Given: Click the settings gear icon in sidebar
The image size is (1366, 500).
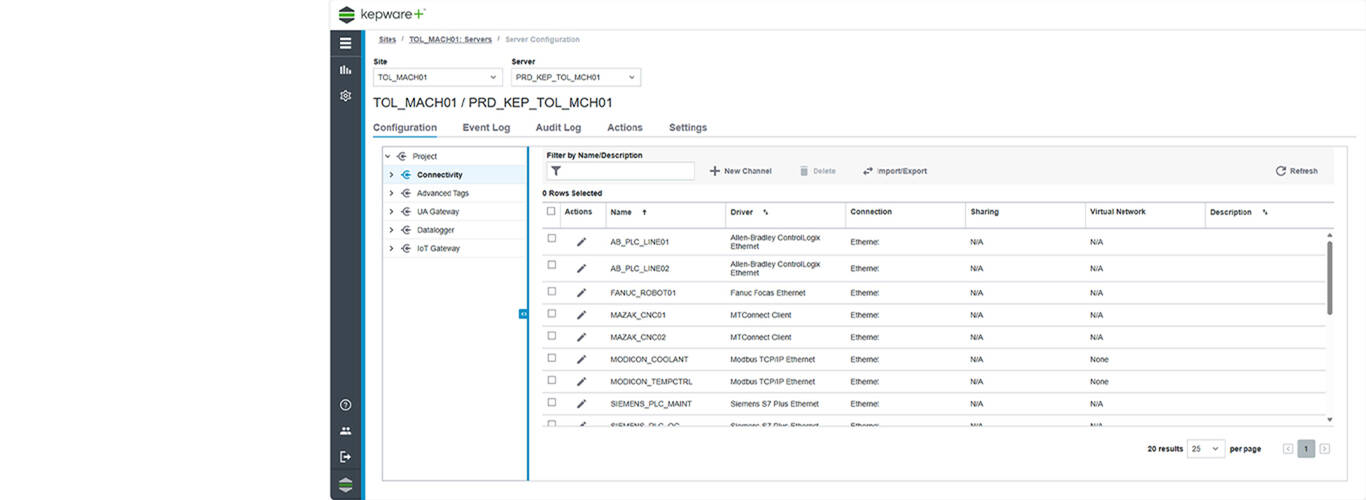Looking at the screenshot, I should pyautogui.click(x=345, y=96).
